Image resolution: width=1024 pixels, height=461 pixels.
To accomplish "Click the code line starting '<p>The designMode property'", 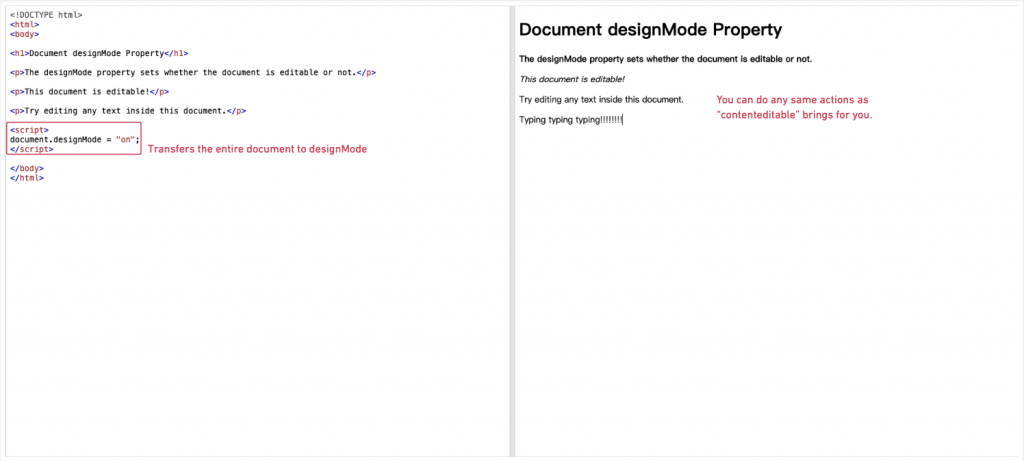I will click(193, 72).
